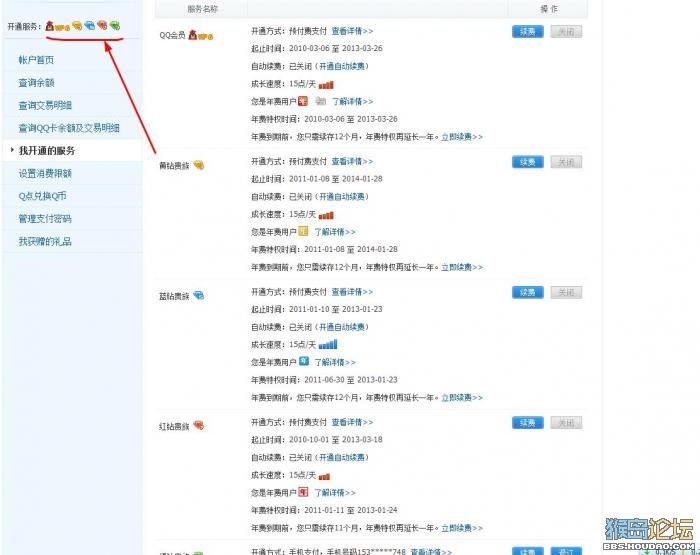700x555 pixels.
Task: Open 我获赠的礼品 in the sidebar
Action: point(45,242)
